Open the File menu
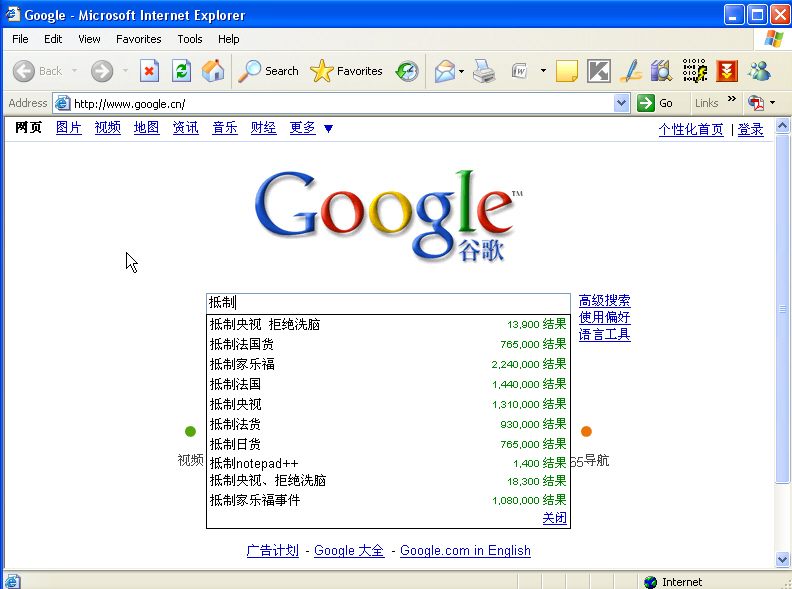The height and width of the screenshot is (589, 792). tap(20, 39)
